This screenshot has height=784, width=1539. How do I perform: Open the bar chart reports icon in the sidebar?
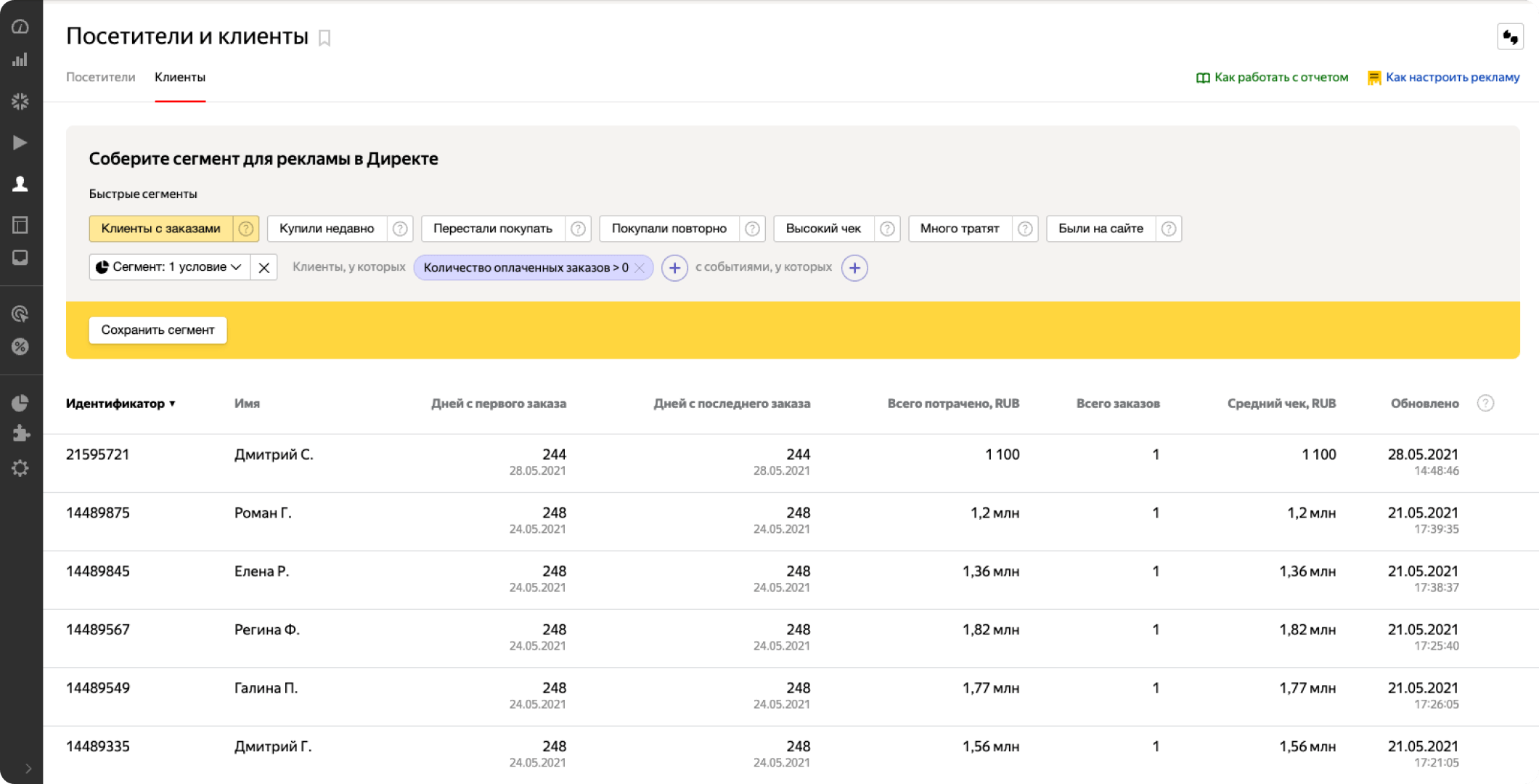tap(20, 60)
